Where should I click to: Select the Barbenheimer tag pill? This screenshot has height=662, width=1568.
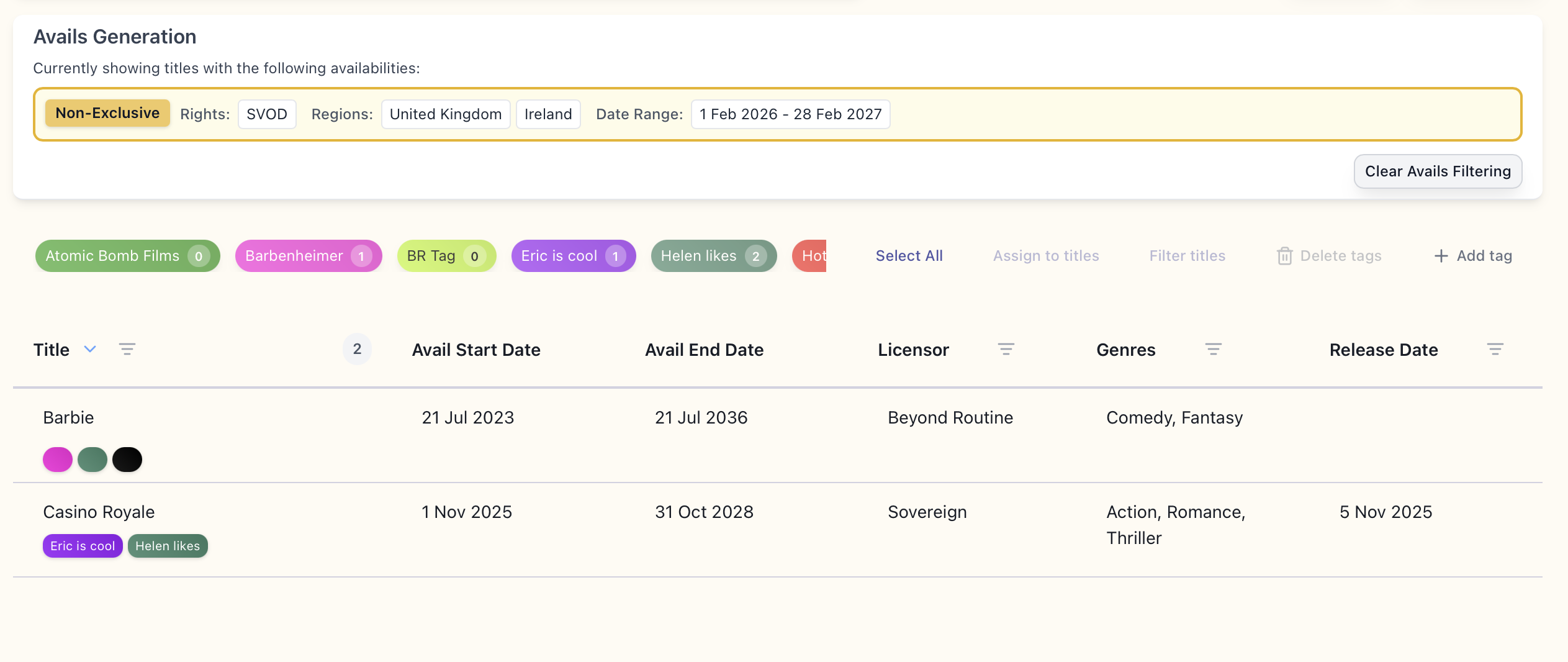click(308, 256)
